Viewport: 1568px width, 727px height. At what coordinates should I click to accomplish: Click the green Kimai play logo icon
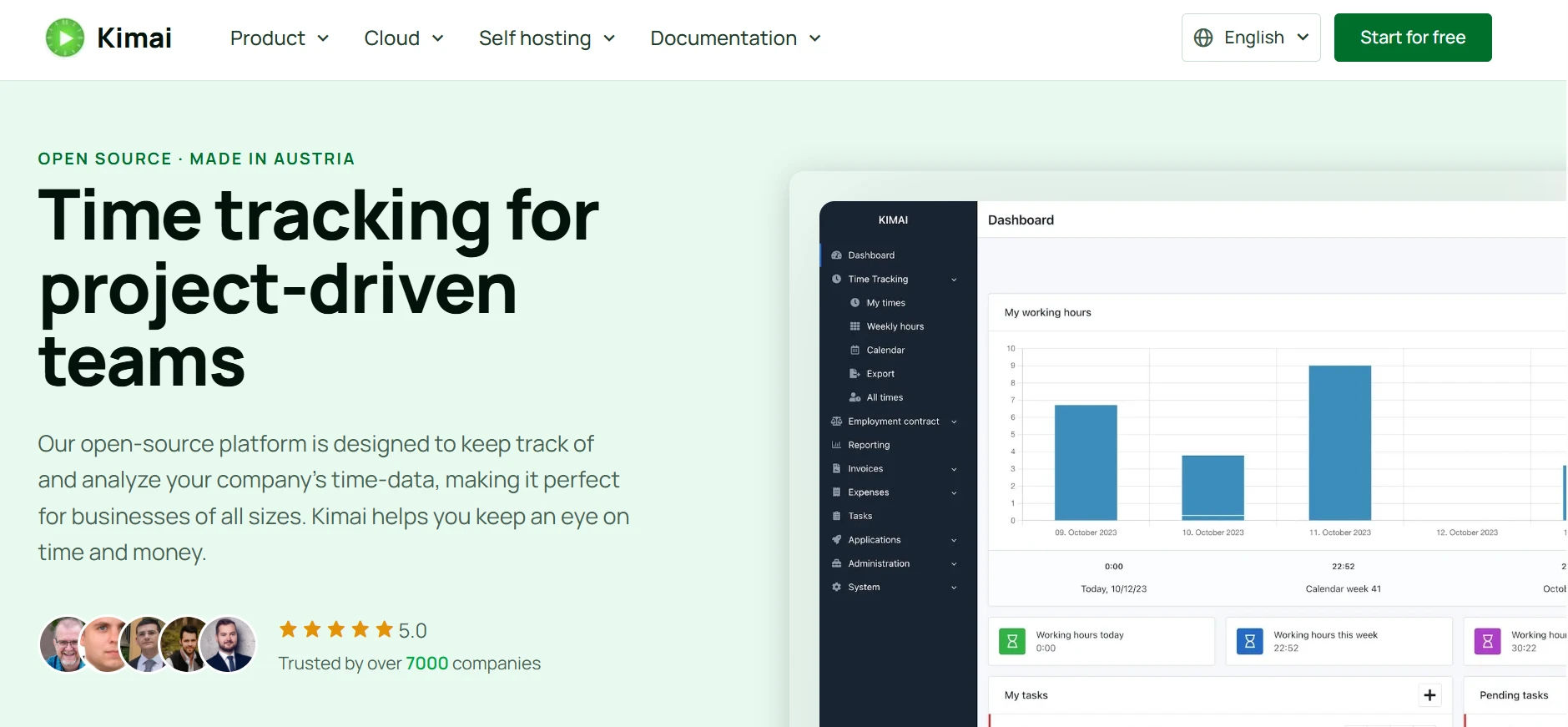(65, 38)
